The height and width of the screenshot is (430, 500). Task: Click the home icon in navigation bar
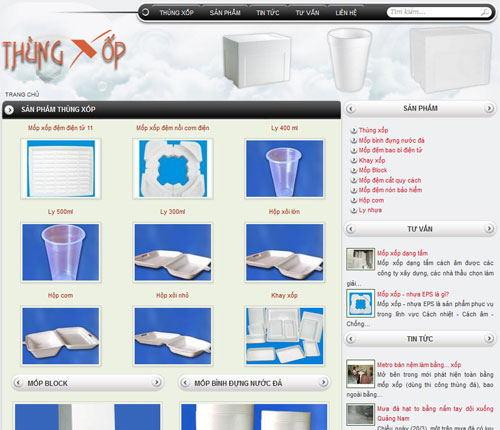(145, 12)
